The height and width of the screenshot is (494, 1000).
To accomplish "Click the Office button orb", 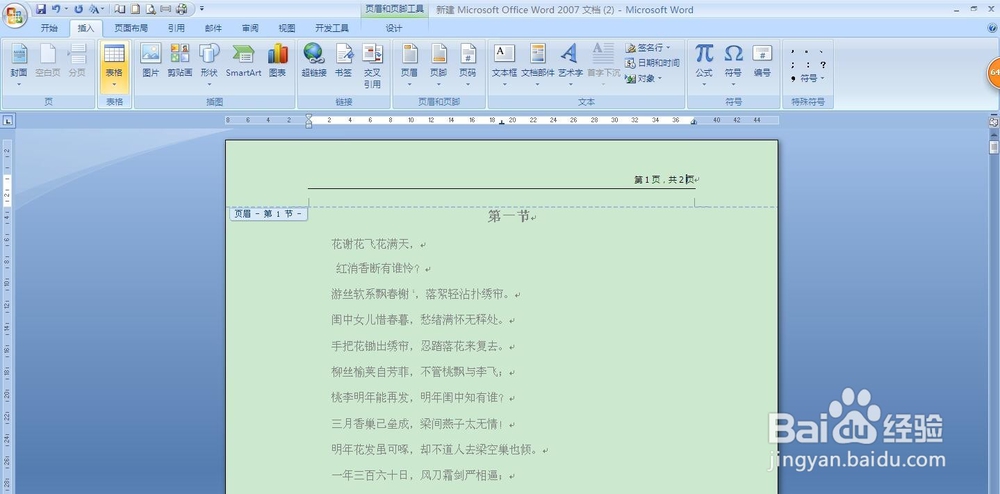I will [14, 15].
